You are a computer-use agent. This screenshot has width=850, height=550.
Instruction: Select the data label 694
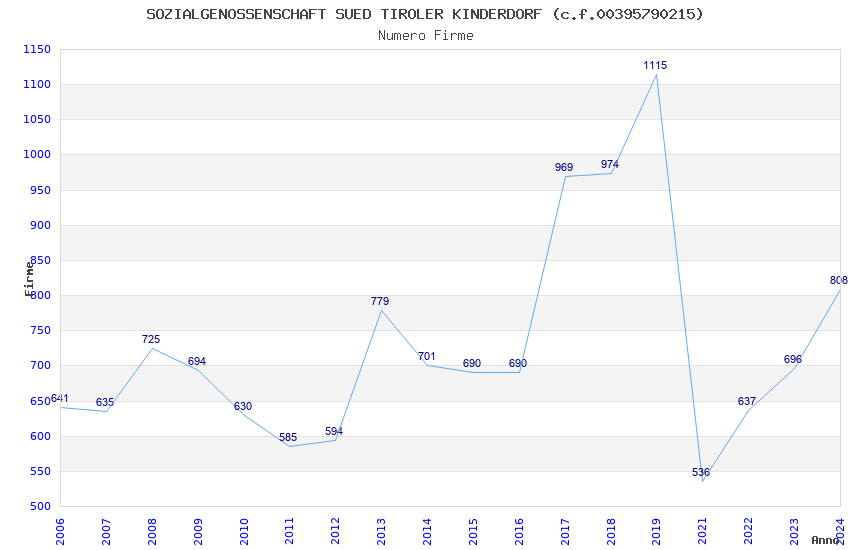pyautogui.click(x=197, y=361)
